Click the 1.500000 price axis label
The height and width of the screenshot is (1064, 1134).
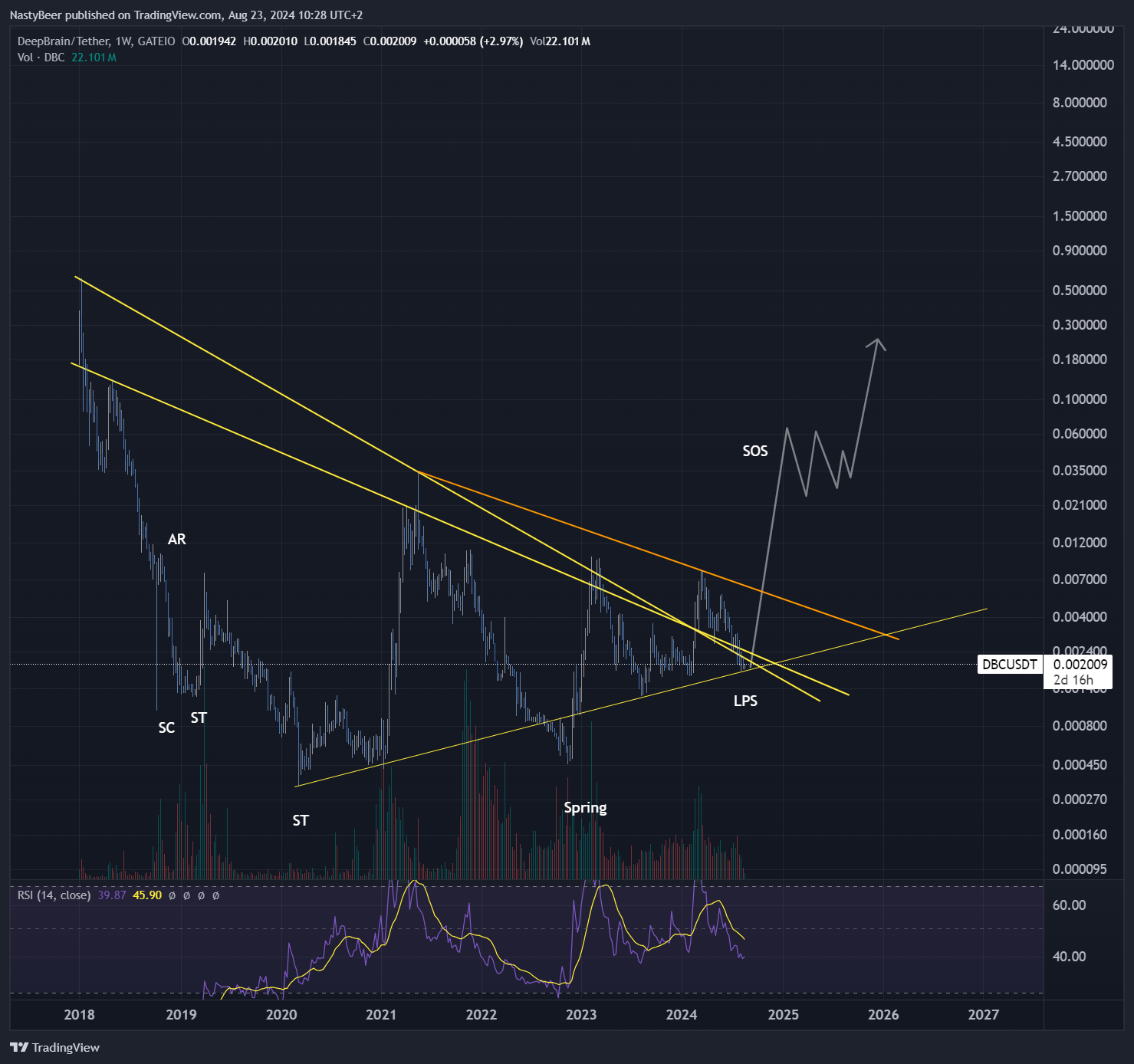point(1080,216)
